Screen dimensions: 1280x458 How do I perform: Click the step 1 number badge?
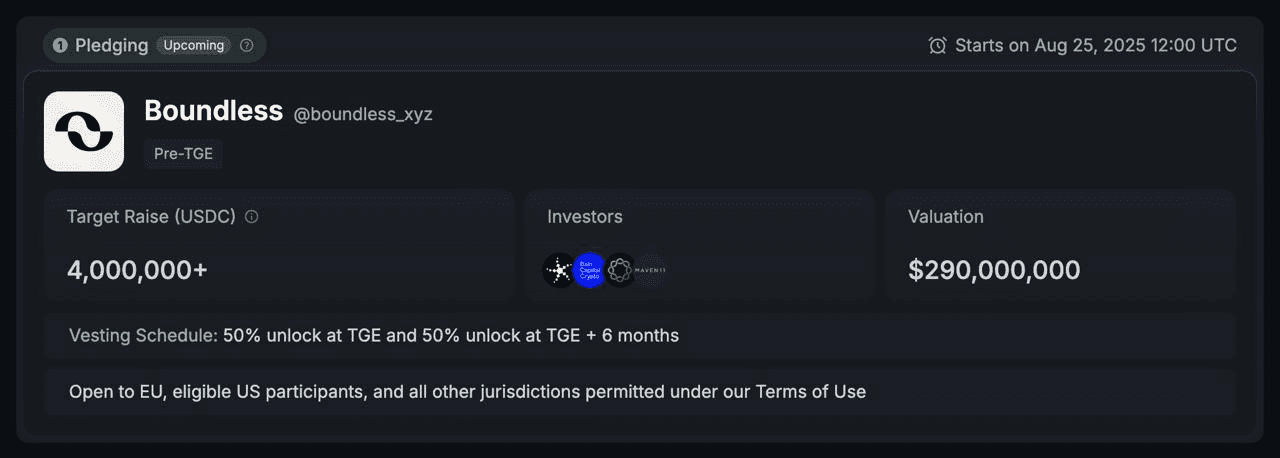pyautogui.click(x=60, y=45)
